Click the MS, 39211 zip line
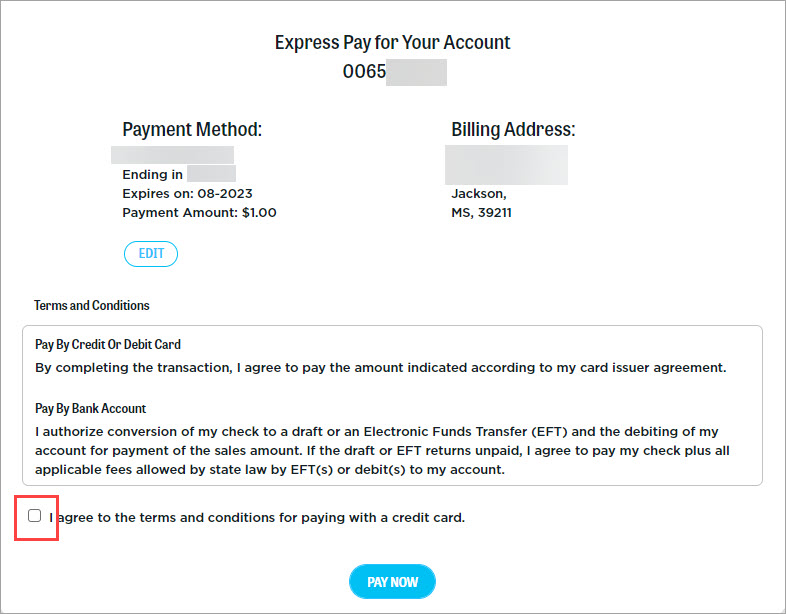786x614 pixels. 482,213
